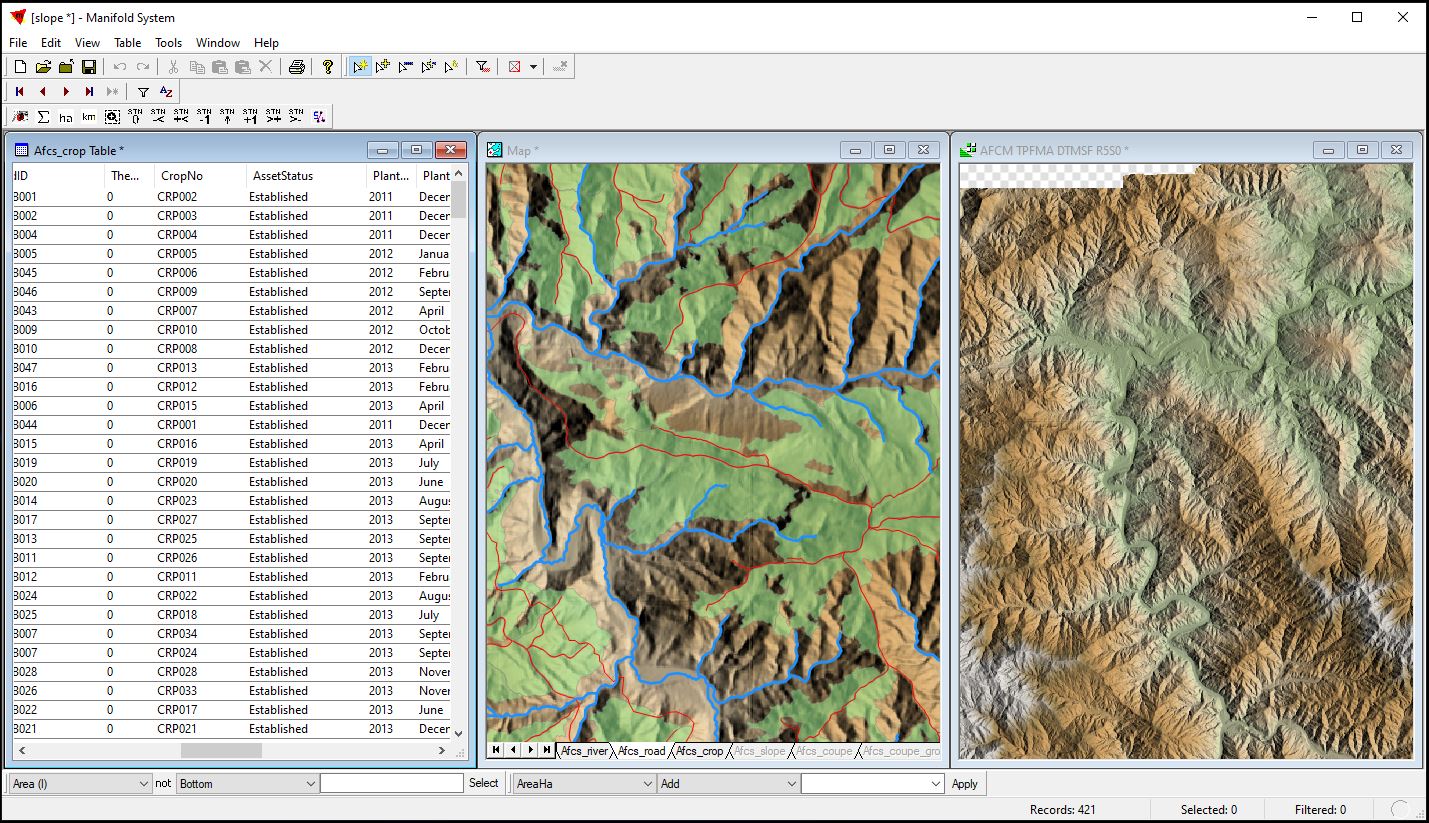
Task: Open the 'Bottom' operator dropdown
Action: click(x=310, y=784)
